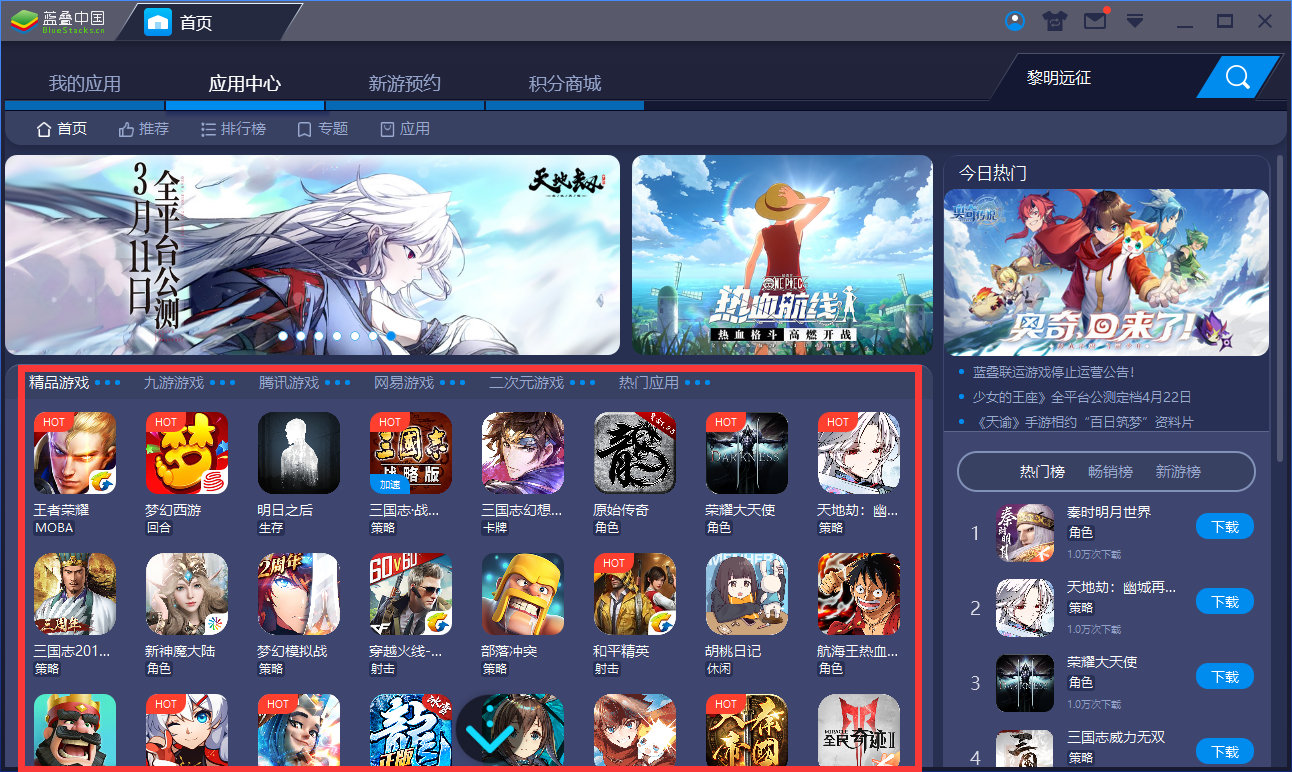Image resolution: width=1292 pixels, height=772 pixels.
Task: Open the 排行榜 rankings section
Action: tap(233, 129)
